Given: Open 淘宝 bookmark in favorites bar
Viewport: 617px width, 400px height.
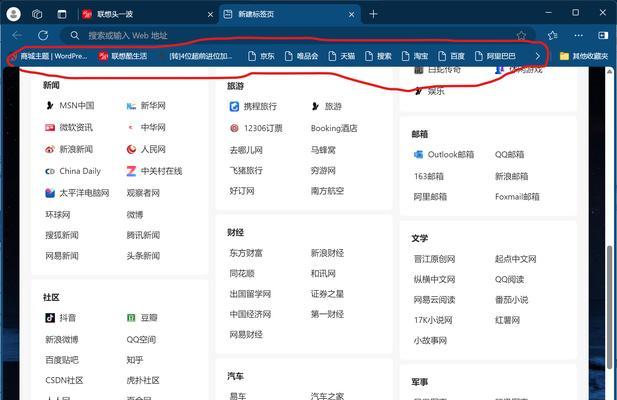Looking at the screenshot, I should [415, 56].
